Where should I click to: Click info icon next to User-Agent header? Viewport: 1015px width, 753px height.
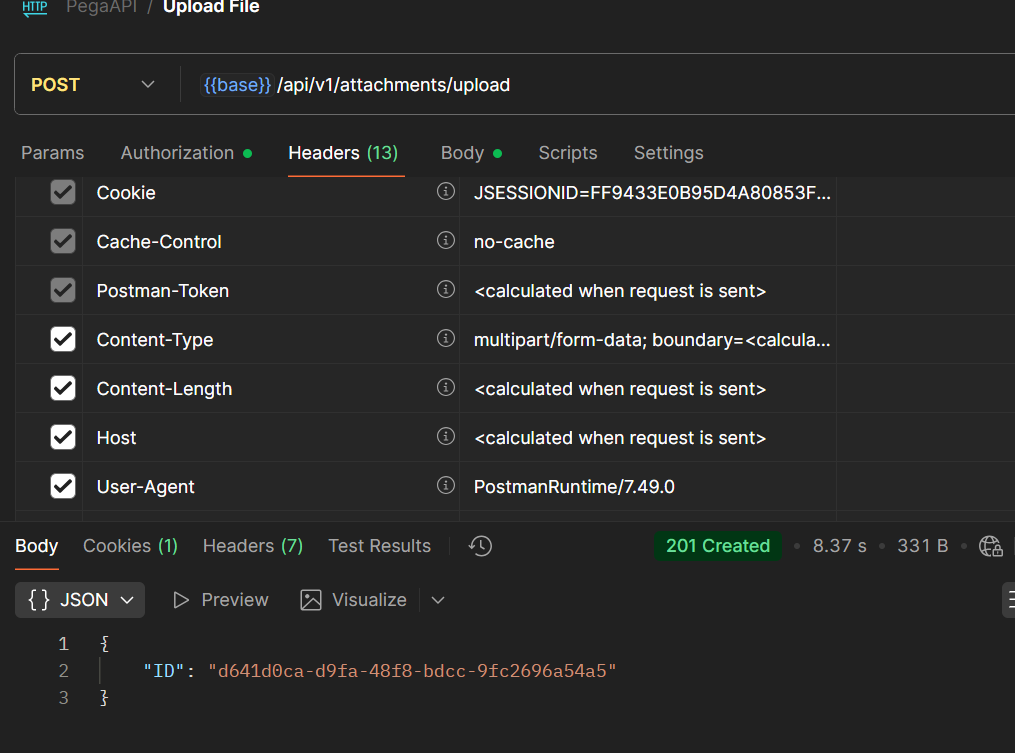point(446,486)
